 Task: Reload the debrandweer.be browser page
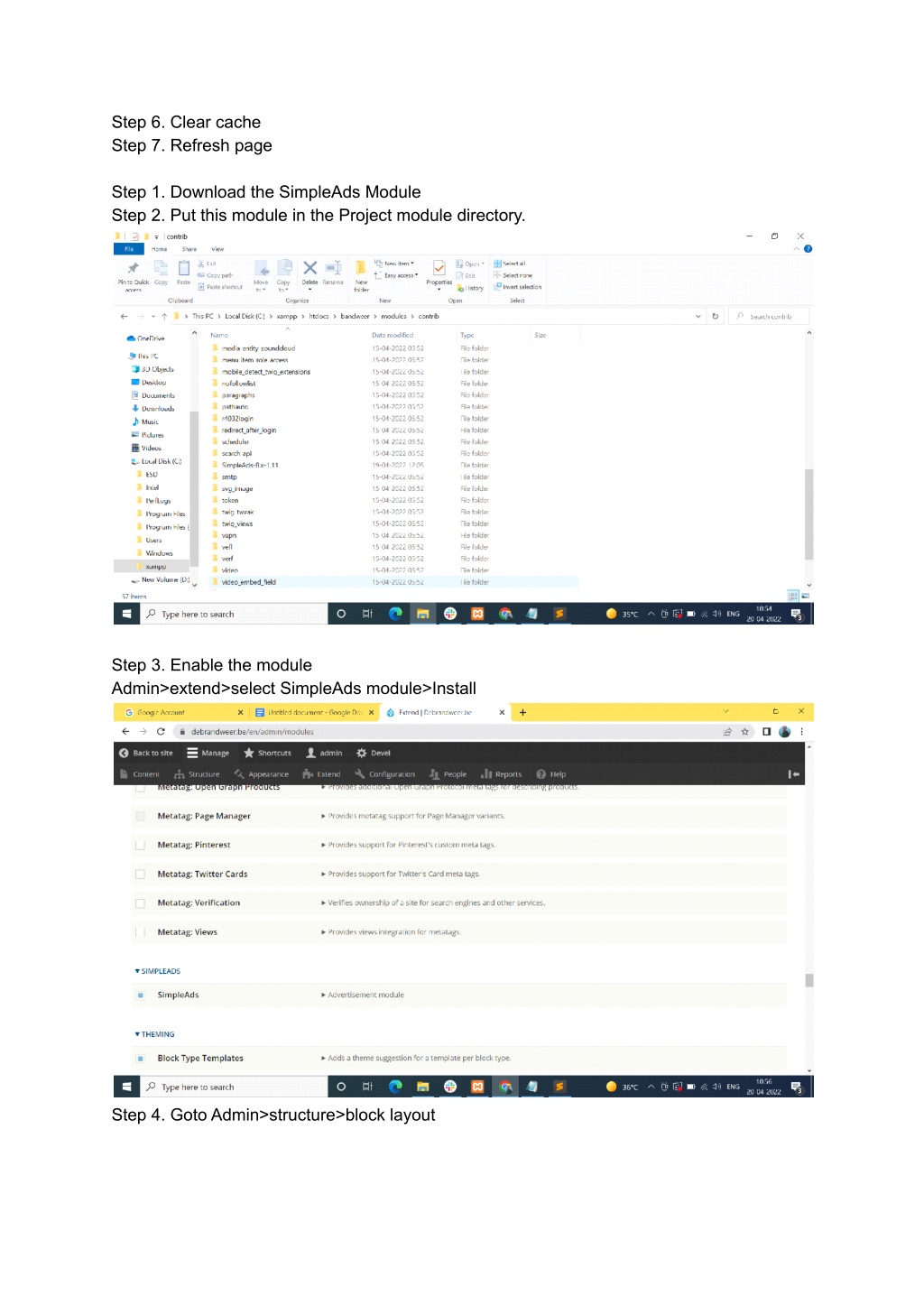coord(161,731)
